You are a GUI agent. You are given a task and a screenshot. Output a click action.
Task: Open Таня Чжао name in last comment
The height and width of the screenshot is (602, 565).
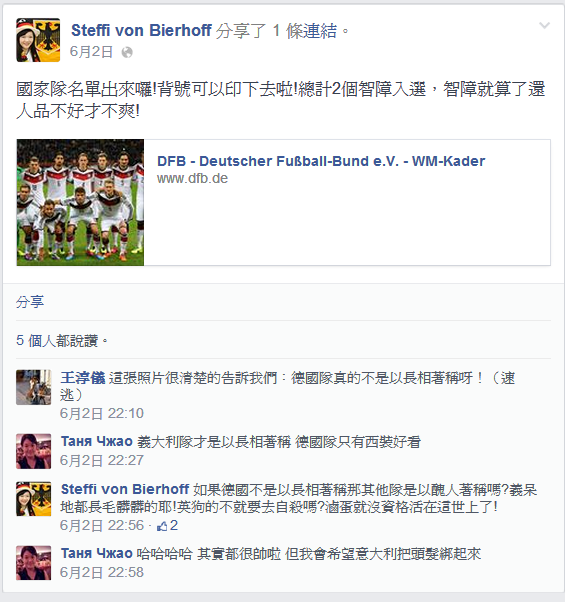[x=97, y=553]
